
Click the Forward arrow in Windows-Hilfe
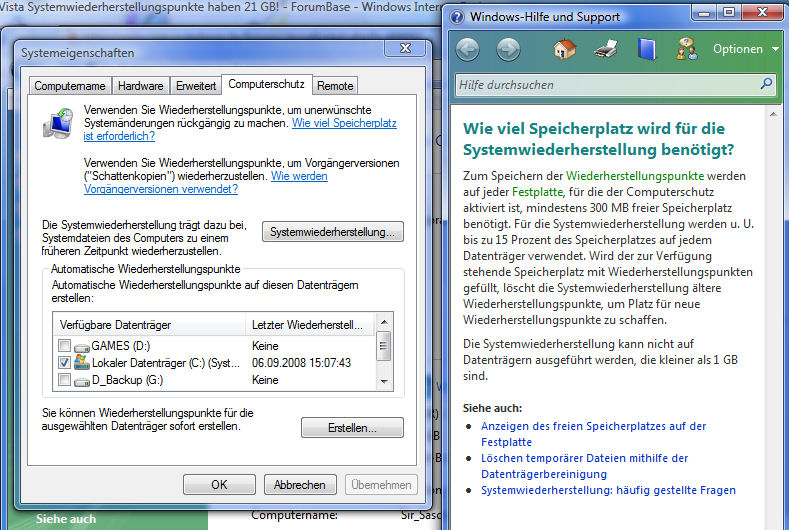pos(508,50)
